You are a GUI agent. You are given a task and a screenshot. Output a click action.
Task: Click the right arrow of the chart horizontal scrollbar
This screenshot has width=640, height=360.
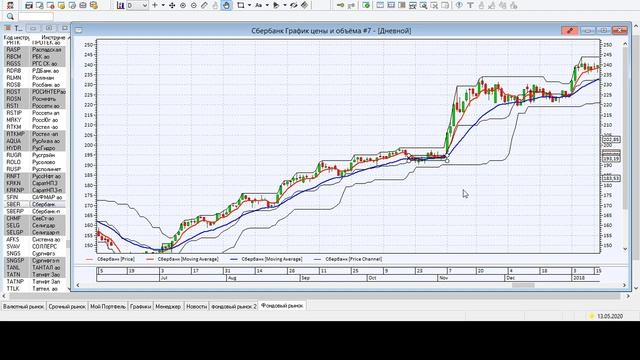coord(624,285)
